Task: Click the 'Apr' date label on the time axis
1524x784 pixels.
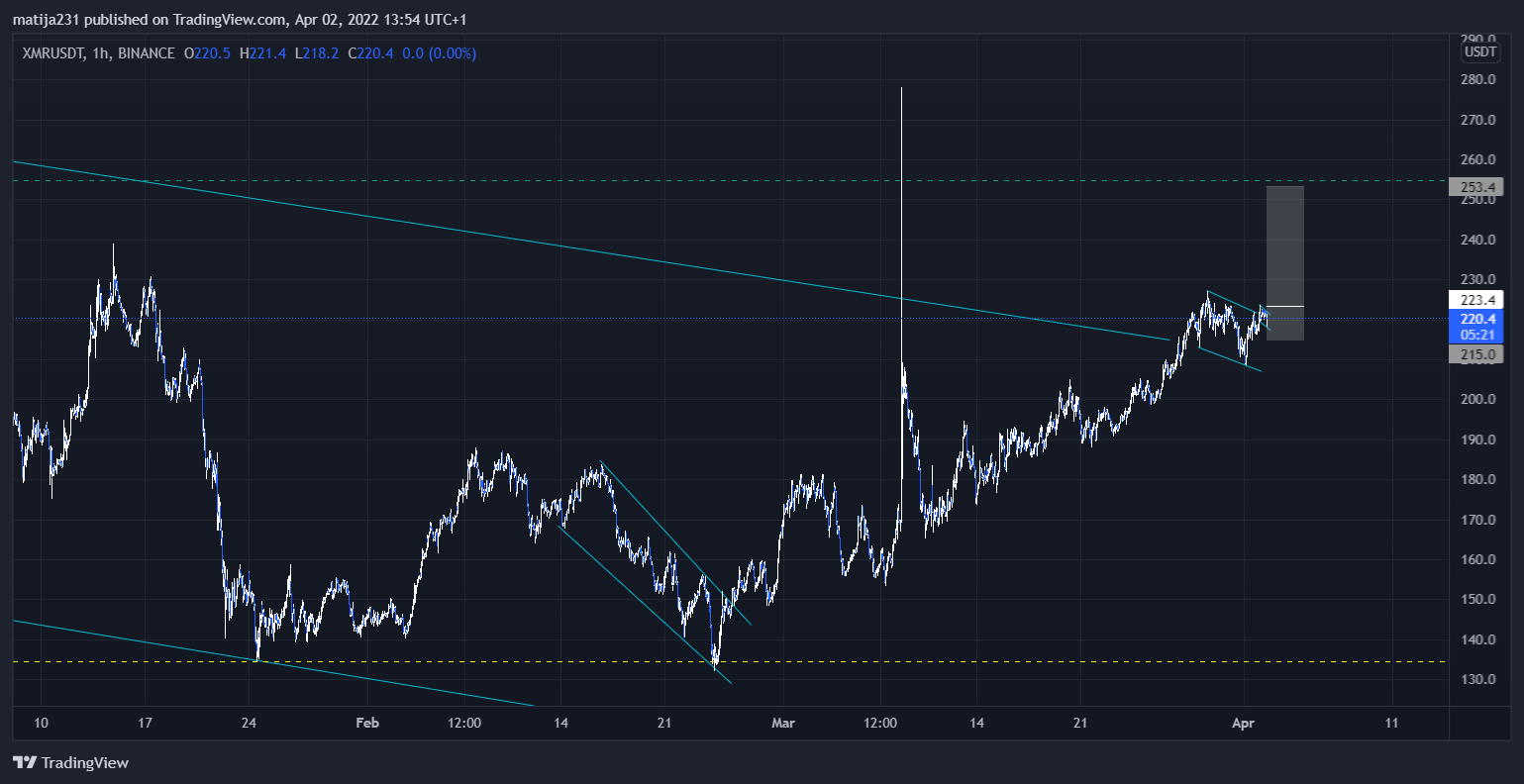Action: [1243, 723]
